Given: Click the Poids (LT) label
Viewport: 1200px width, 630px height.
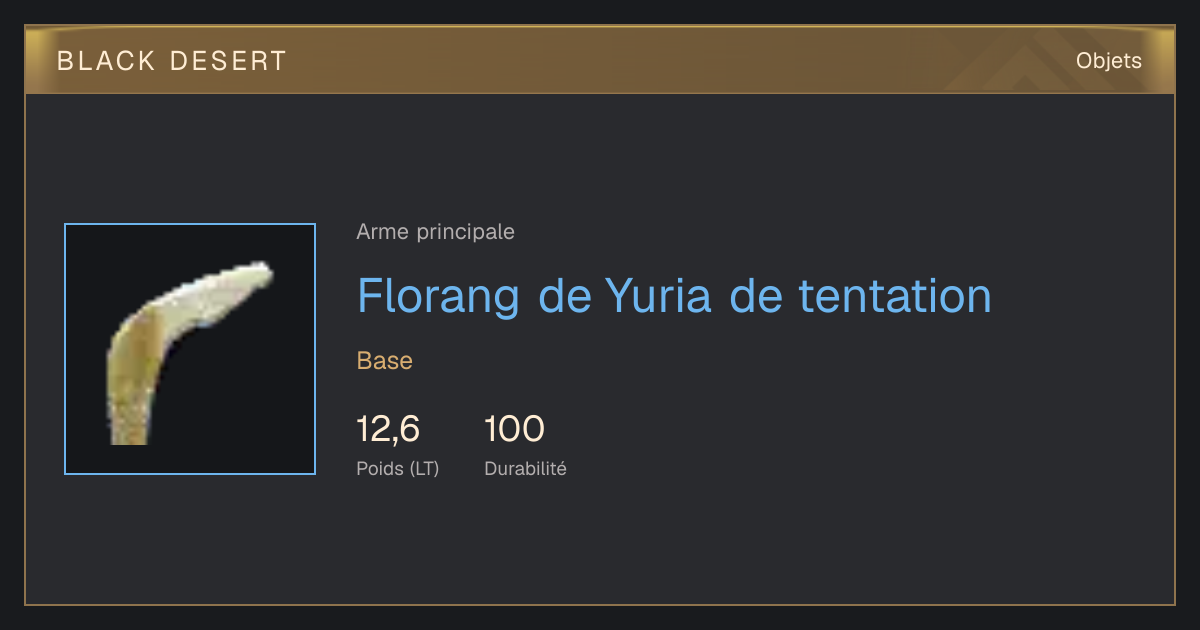Looking at the screenshot, I should [x=398, y=468].
